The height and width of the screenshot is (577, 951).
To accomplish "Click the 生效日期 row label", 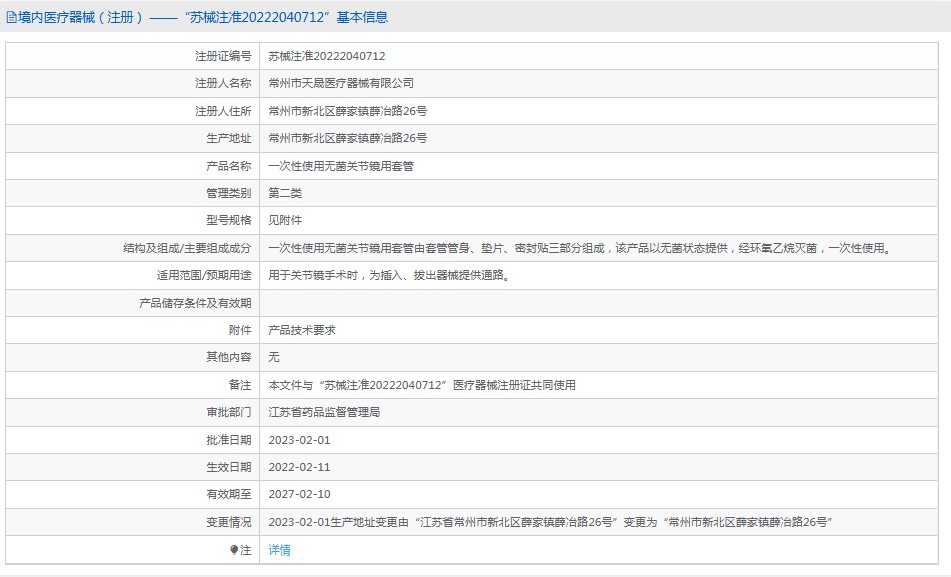I will point(229,467).
